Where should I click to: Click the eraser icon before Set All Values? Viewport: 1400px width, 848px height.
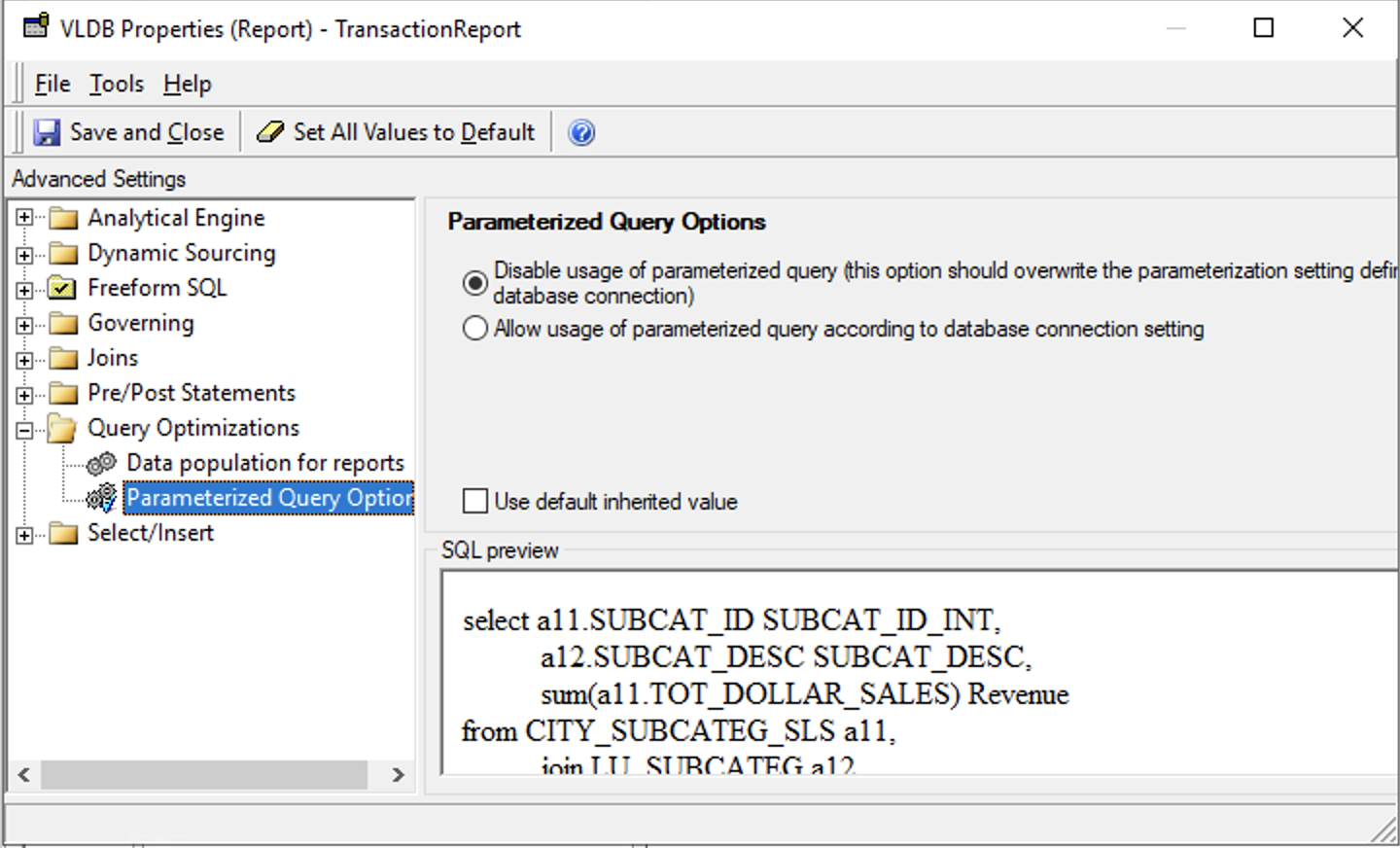(x=269, y=131)
